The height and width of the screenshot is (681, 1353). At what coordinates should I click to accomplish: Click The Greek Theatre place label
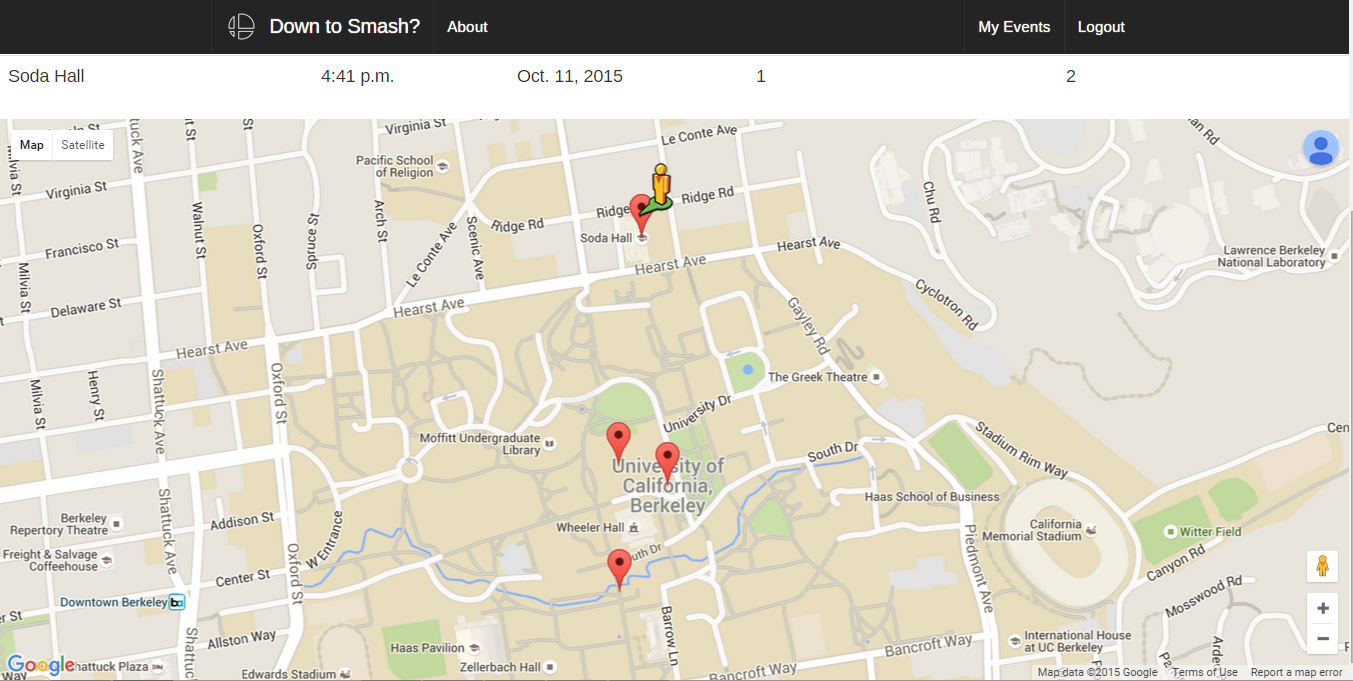[818, 377]
